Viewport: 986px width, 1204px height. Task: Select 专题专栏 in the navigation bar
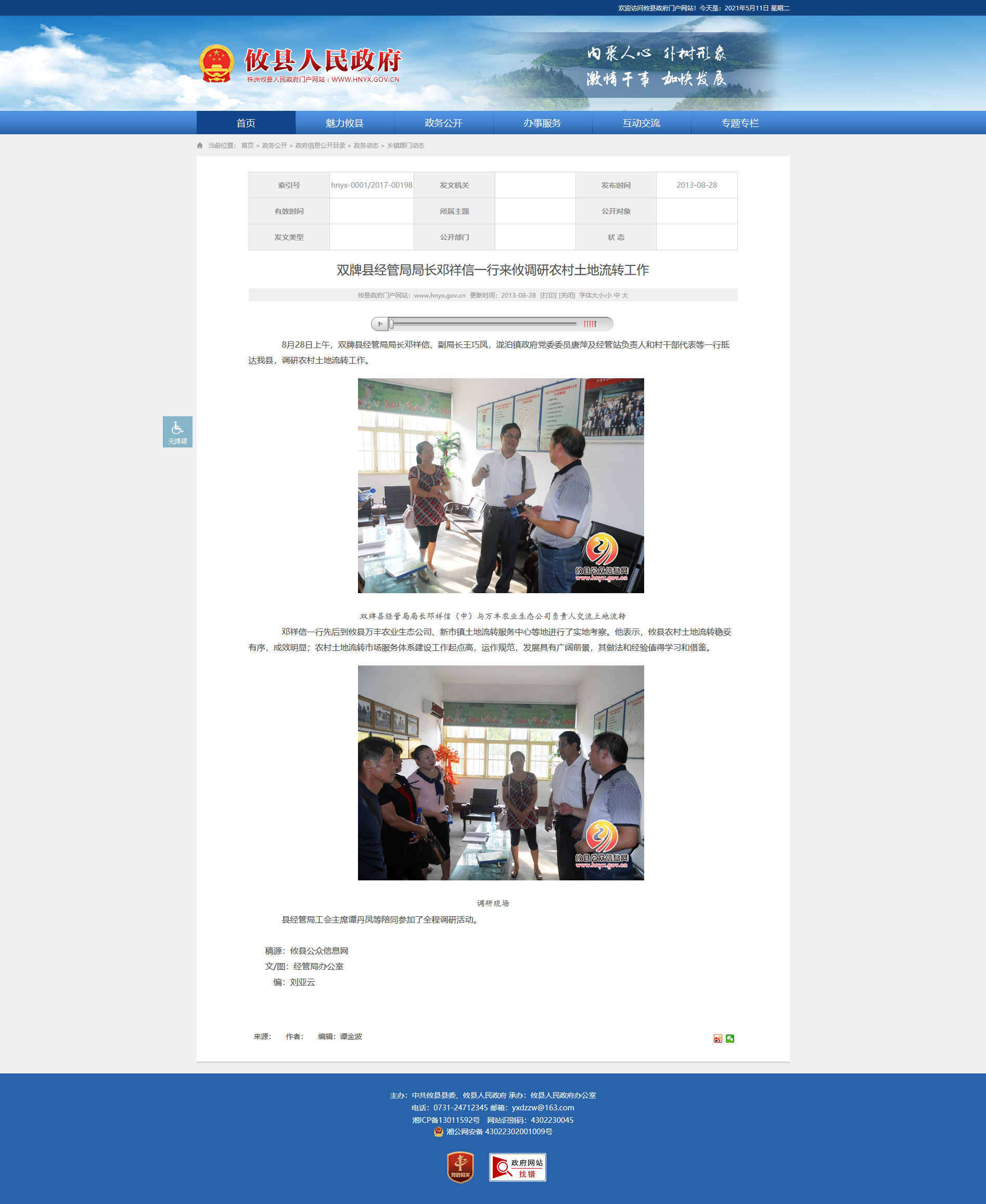pos(740,123)
